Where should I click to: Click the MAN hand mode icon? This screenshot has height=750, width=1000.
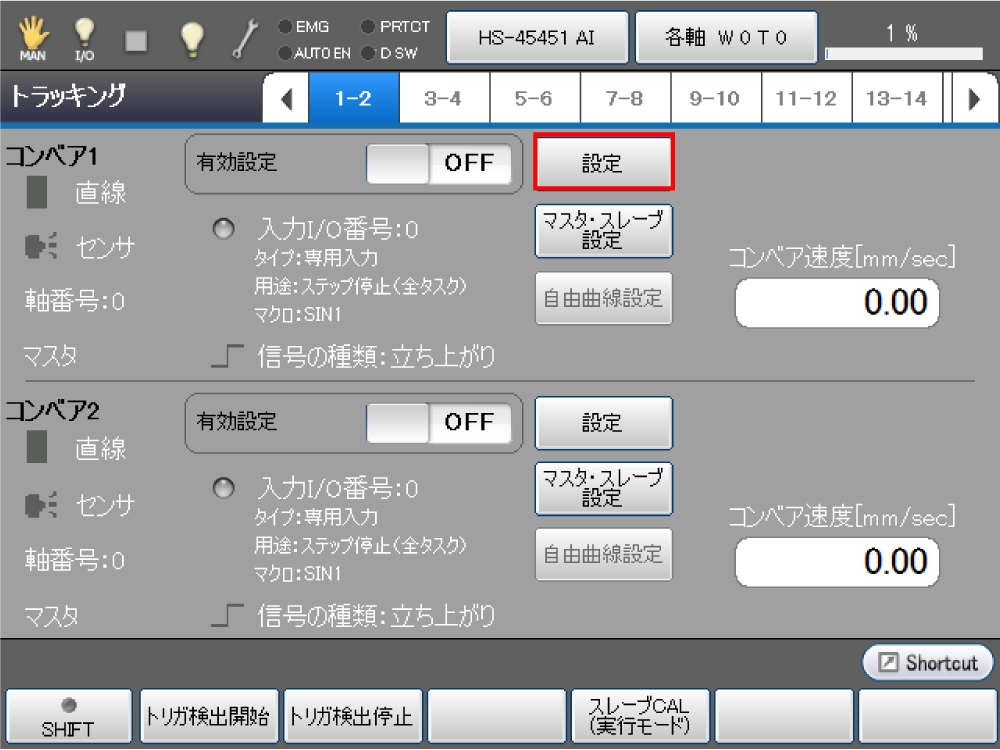point(32,38)
